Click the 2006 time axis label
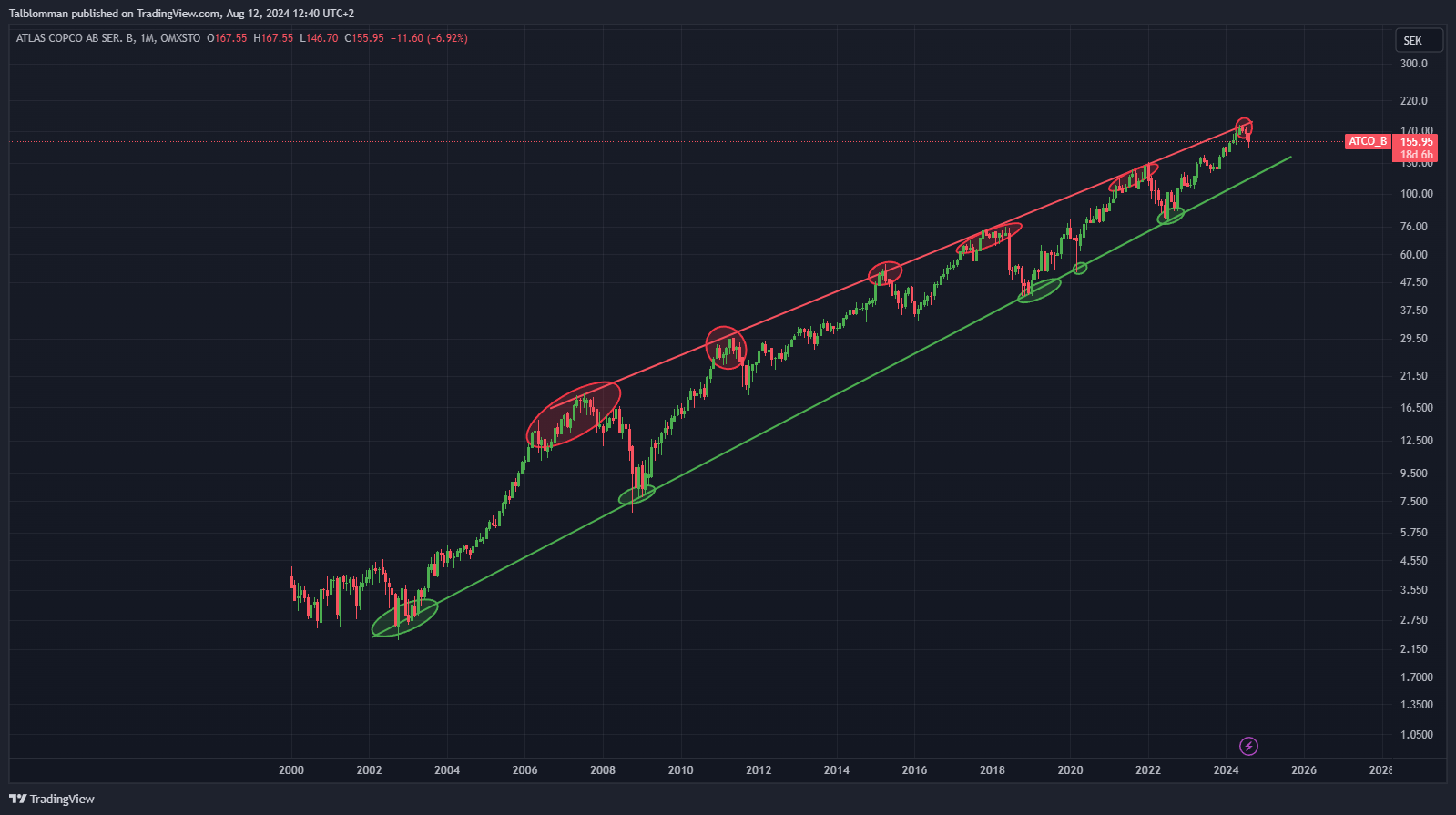The image size is (1456, 815). tap(524, 770)
